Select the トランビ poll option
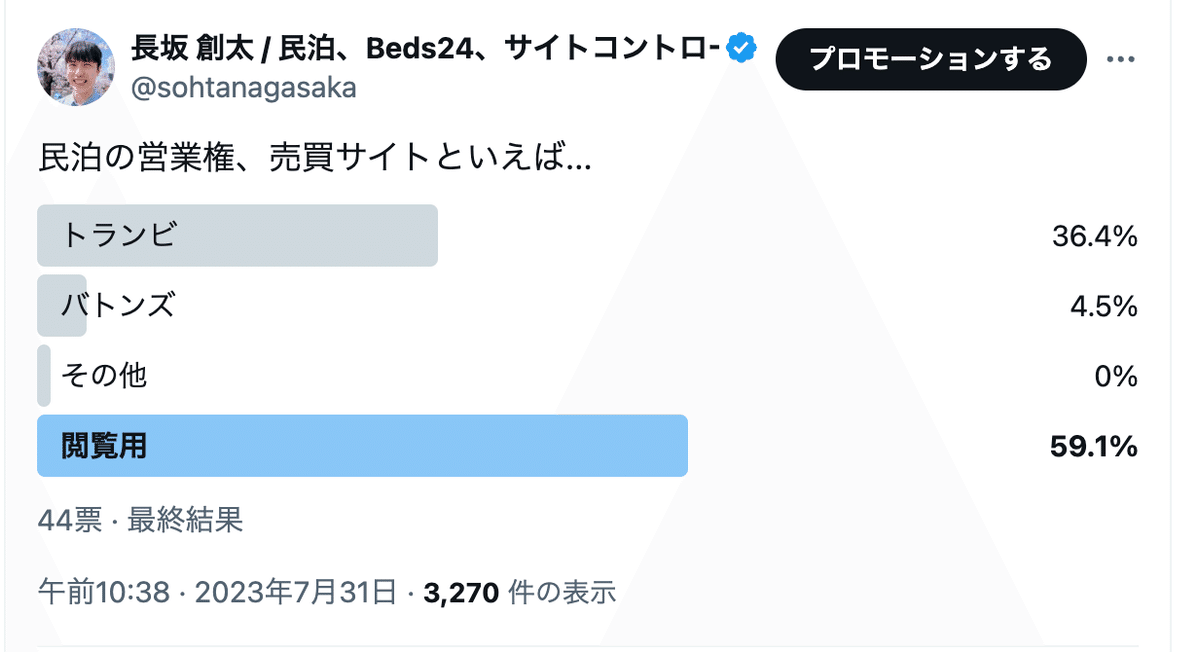This screenshot has height=652, width=1200. click(237, 236)
